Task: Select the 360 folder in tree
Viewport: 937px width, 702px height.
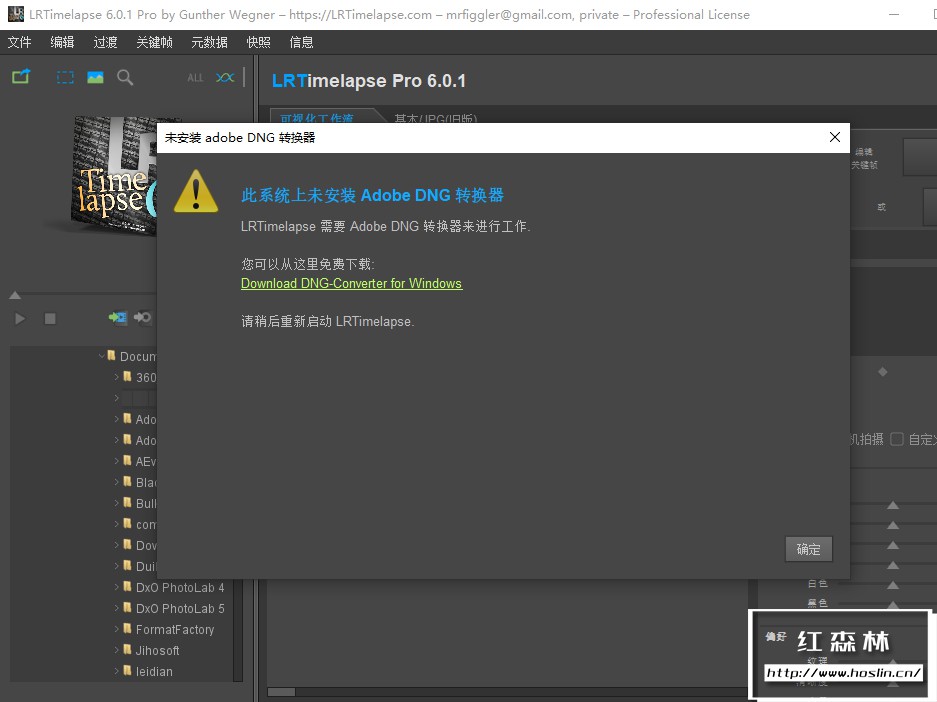Action: coord(146,377)
